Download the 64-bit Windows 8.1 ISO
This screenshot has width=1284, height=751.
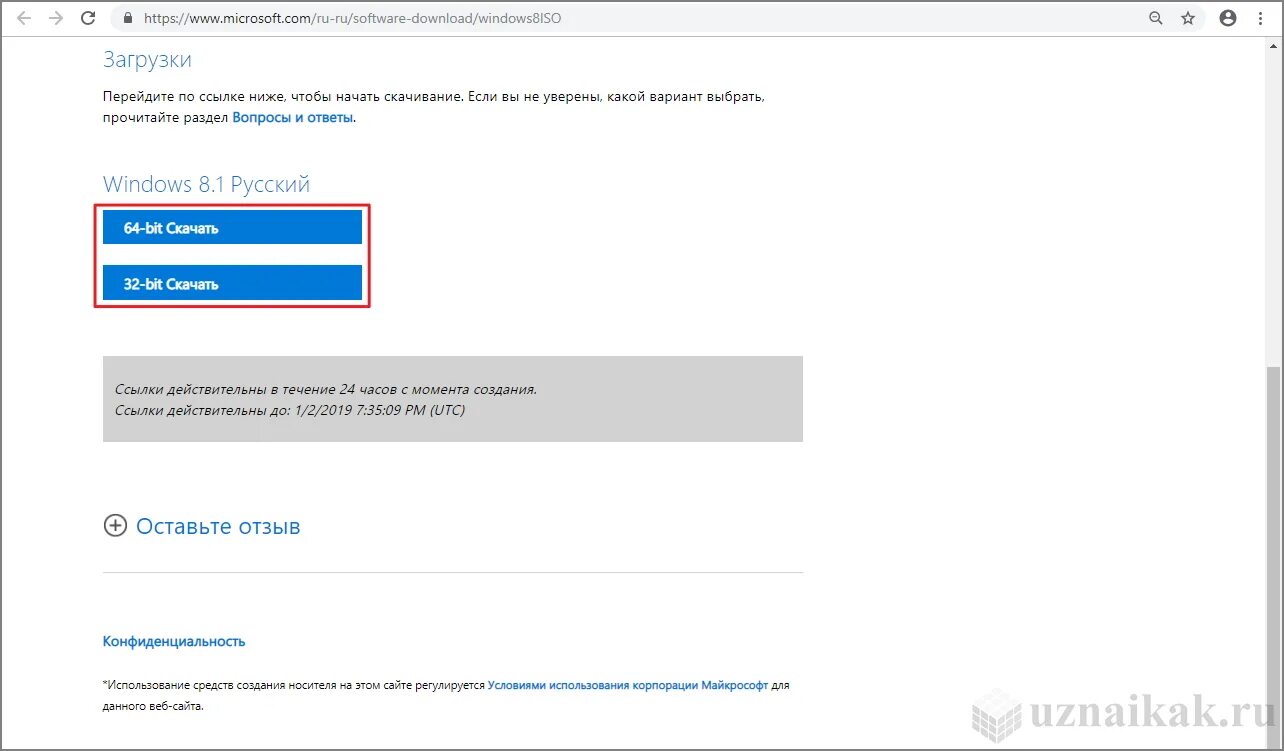[x=231, y=227]
